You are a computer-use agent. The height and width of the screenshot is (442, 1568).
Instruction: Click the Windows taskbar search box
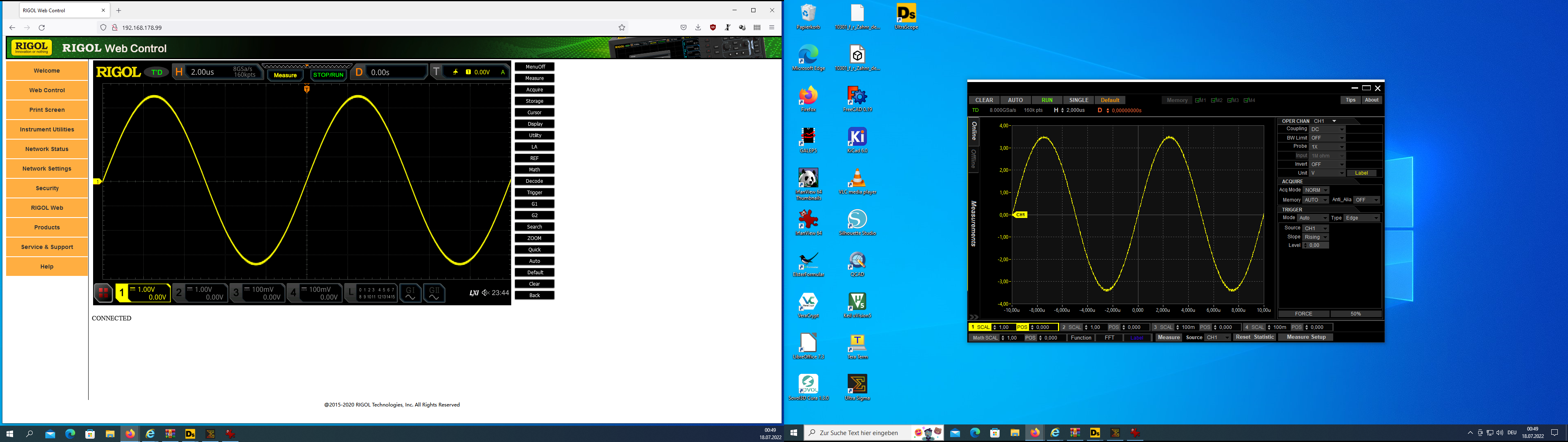[x=874, y=433]
